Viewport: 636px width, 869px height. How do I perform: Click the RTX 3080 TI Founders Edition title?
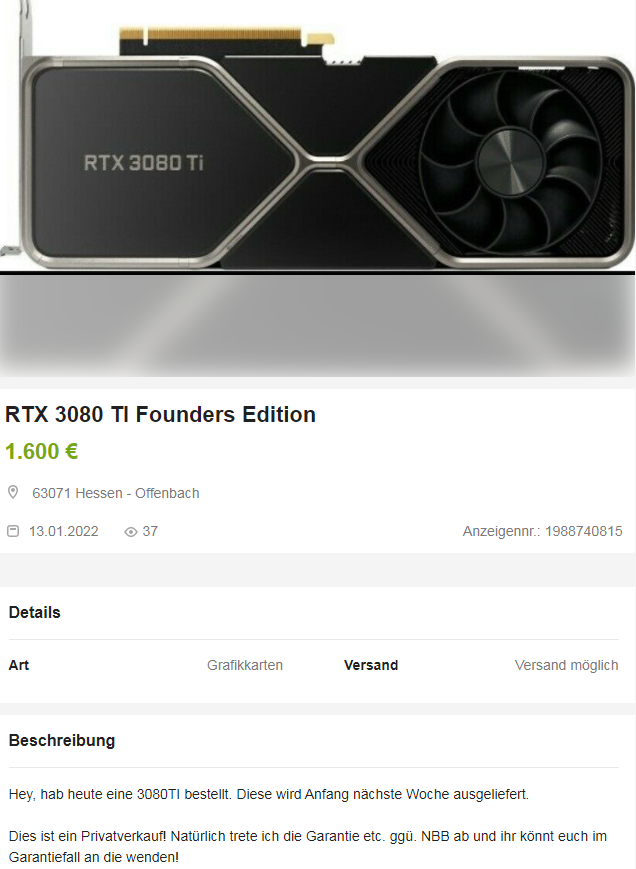click(x=160, y=414)
